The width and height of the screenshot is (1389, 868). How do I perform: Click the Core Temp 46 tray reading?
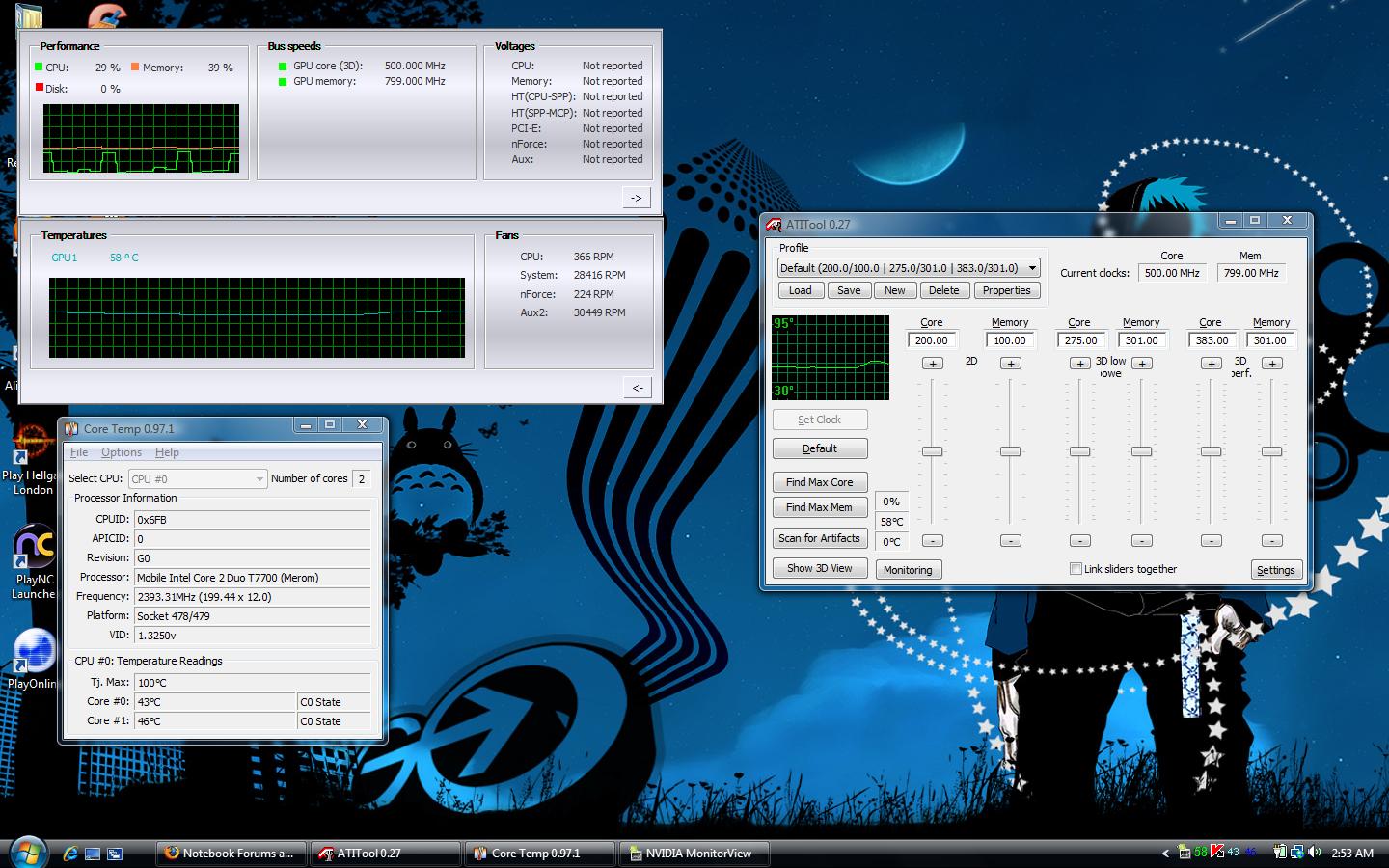pyautogui.click(x=1250, y=852)
